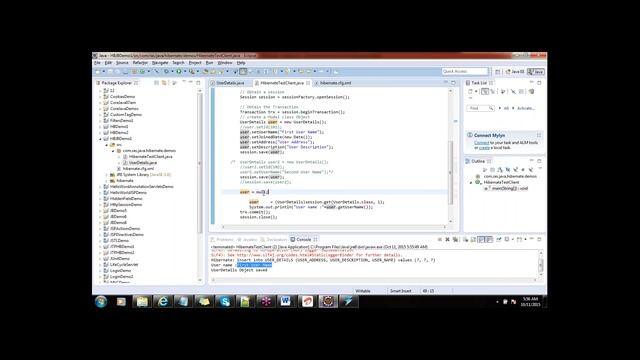Click Remove All Terminated Launches icon

pyautogui.click(x=455, y=240)
